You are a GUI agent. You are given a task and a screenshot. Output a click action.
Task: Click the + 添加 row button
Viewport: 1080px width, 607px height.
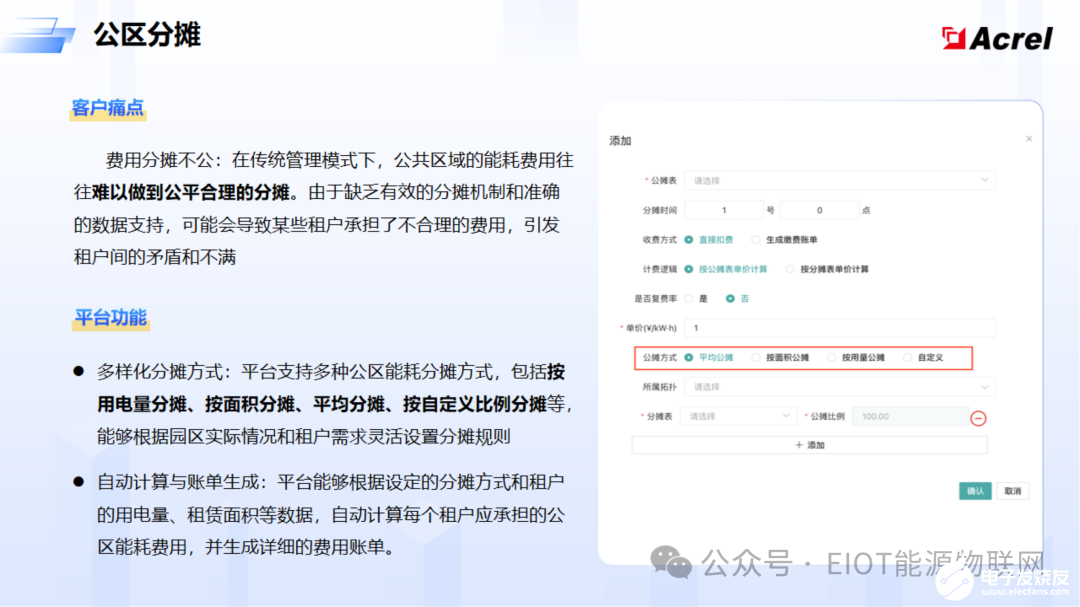pos(809,445)
